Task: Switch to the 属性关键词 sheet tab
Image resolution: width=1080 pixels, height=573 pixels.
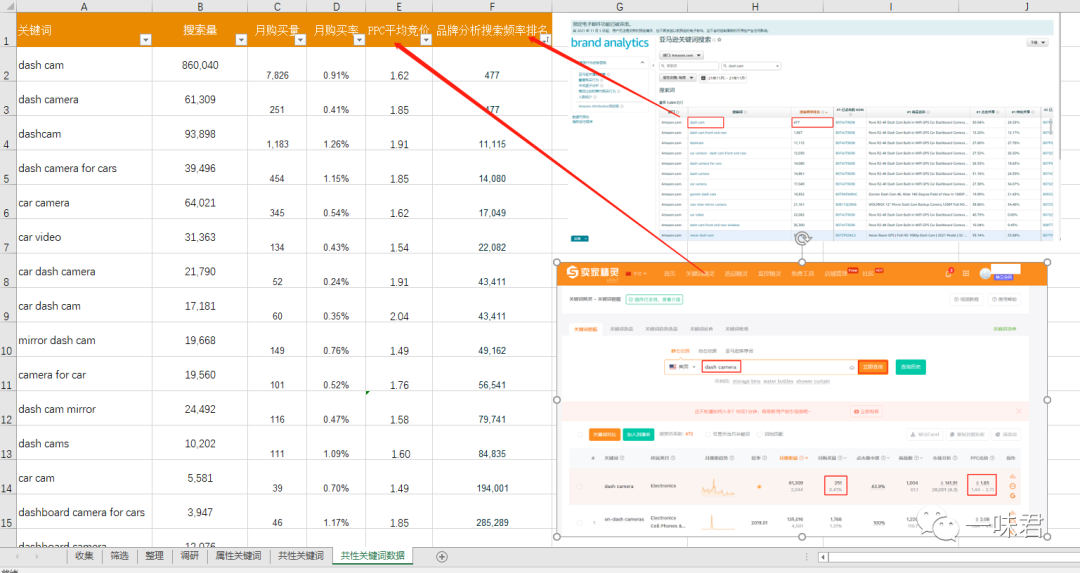Action: coord(238,556)
